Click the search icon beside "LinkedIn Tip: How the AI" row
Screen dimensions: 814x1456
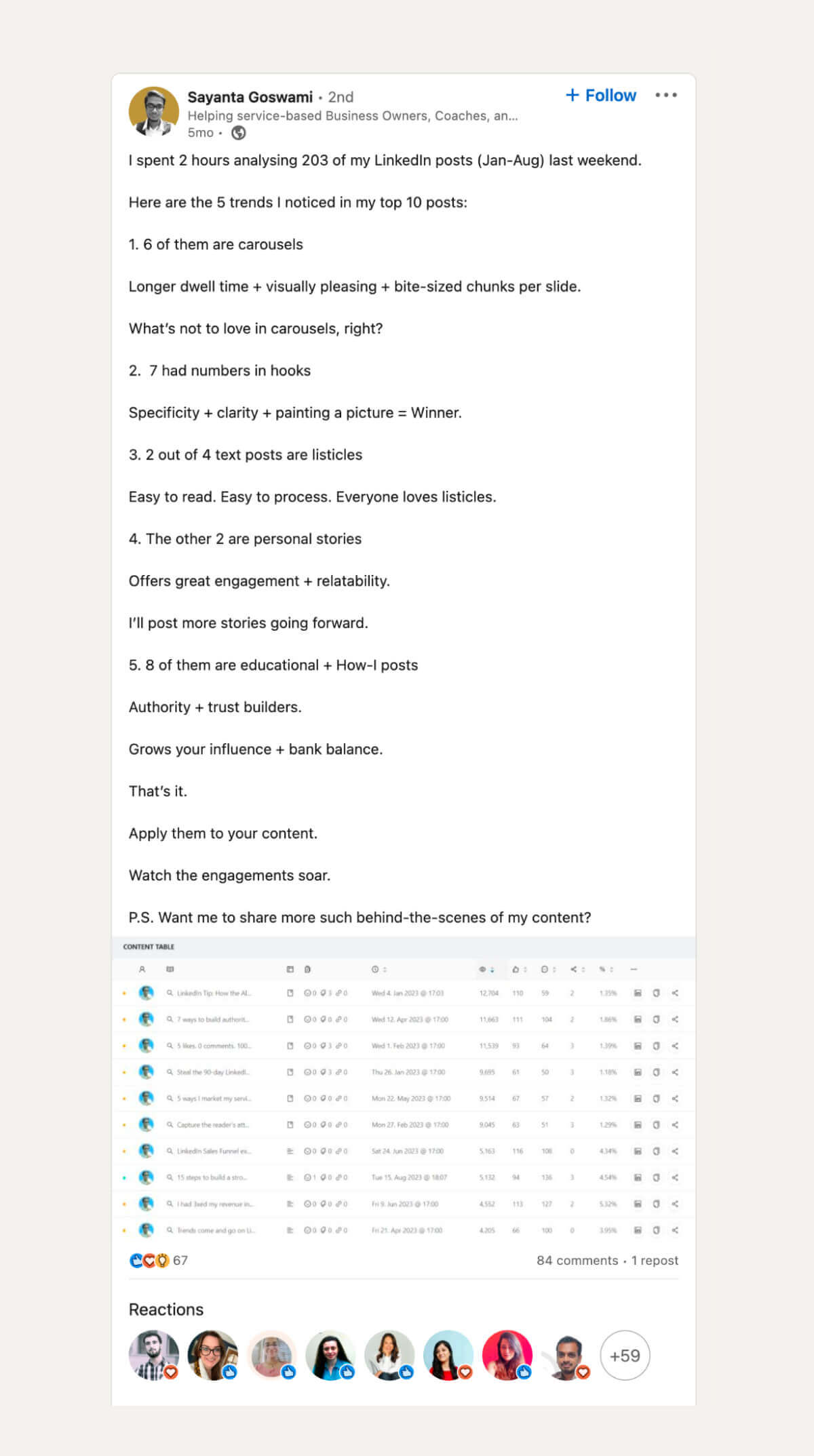(x=169, y=992)
